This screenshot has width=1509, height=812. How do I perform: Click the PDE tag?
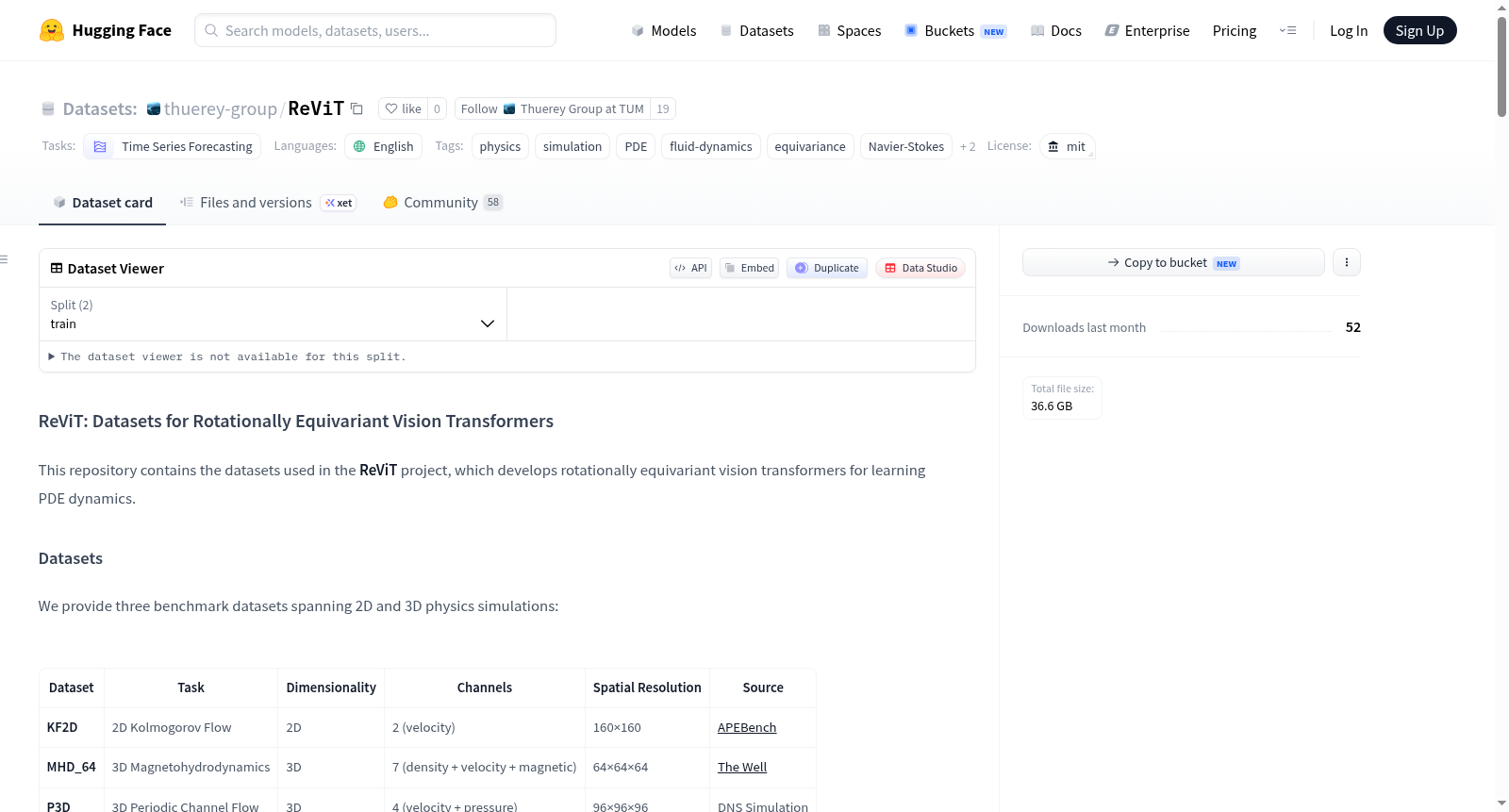point(636,146)
